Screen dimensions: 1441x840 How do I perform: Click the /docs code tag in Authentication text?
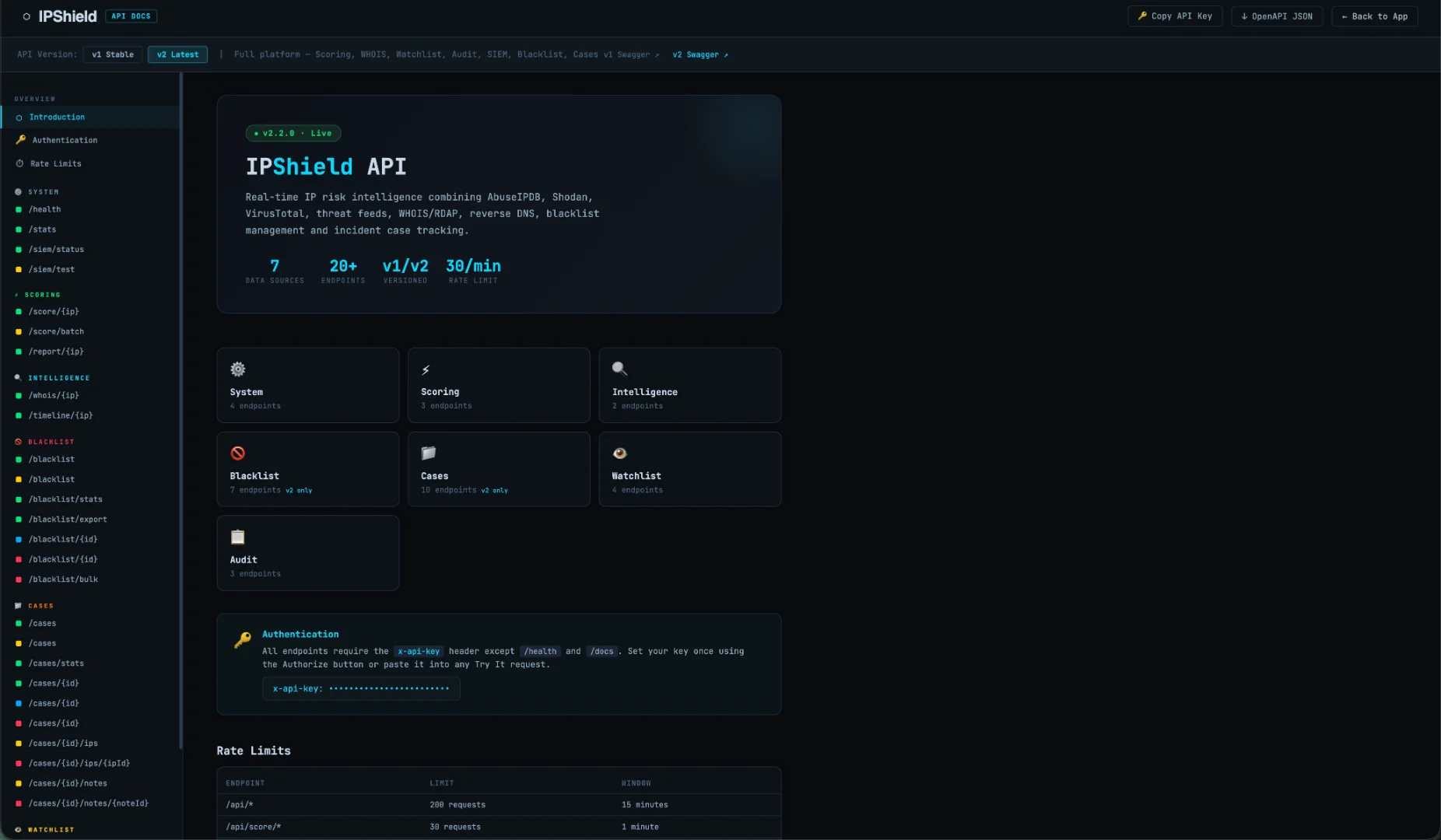click(602, 651)
